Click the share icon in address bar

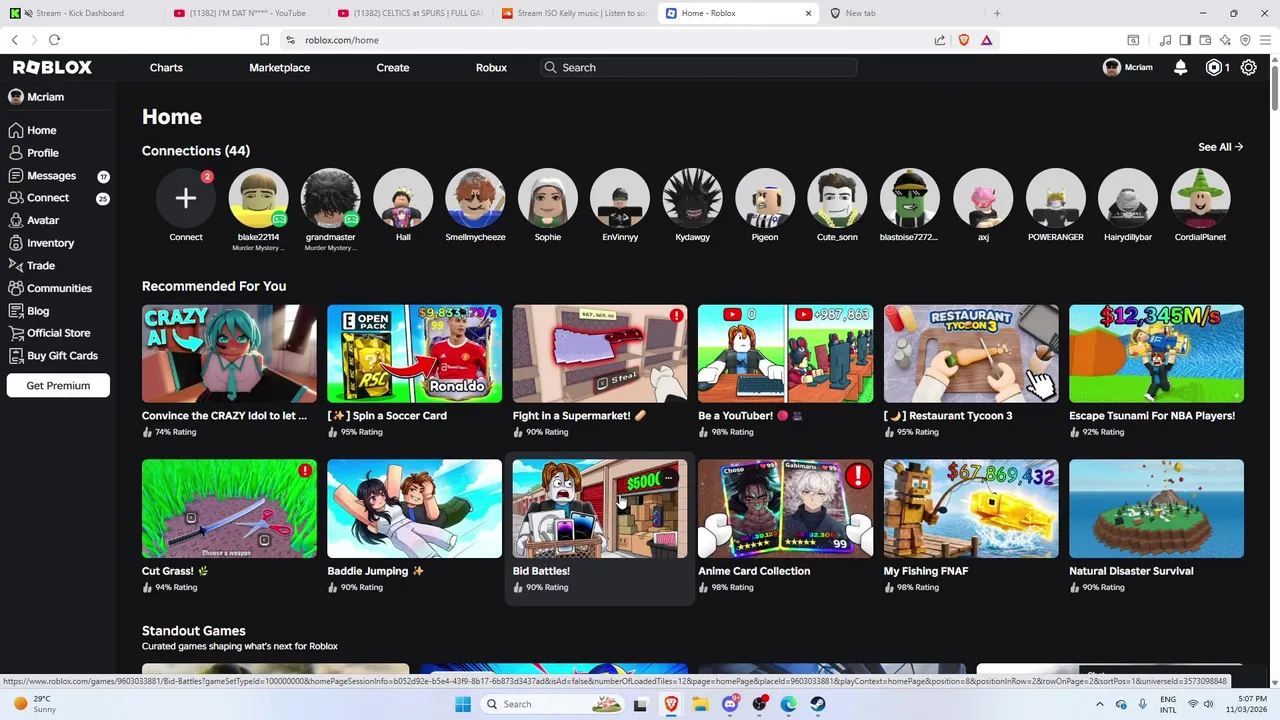click(940, 40)
